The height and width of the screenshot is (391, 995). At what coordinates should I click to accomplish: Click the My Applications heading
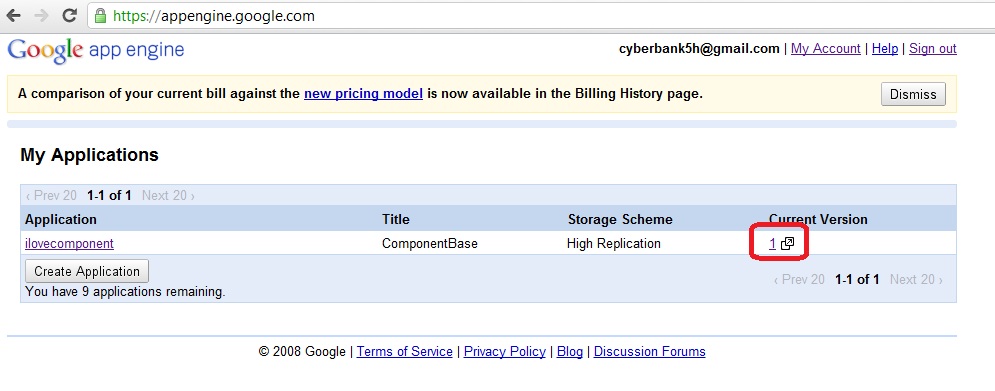click(x=89, y=155)
